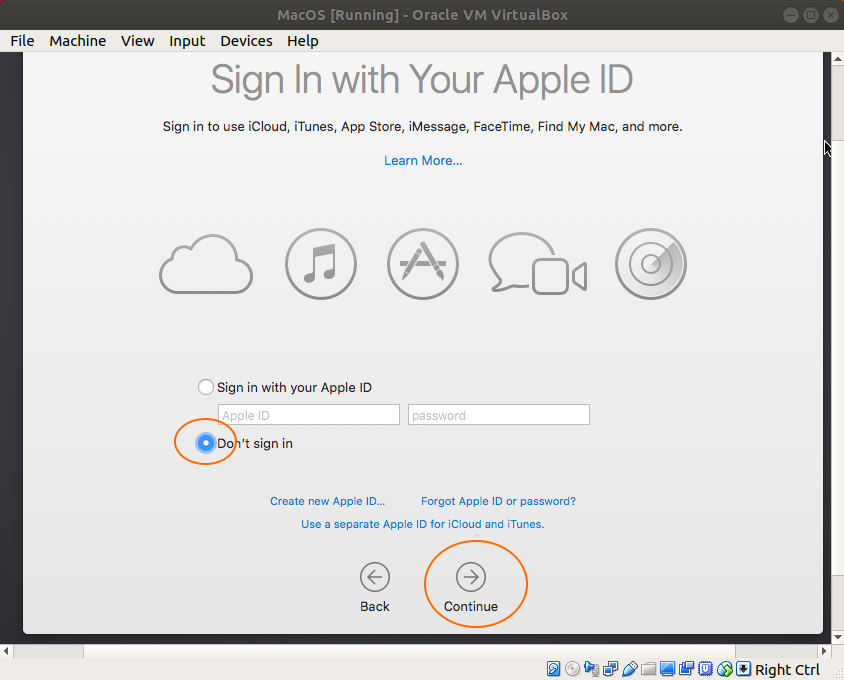Image resolution: width=844 pixels, height=680 pixels.
Task: Click the vertical scrollbar down arrow
Action: point(838,637)
